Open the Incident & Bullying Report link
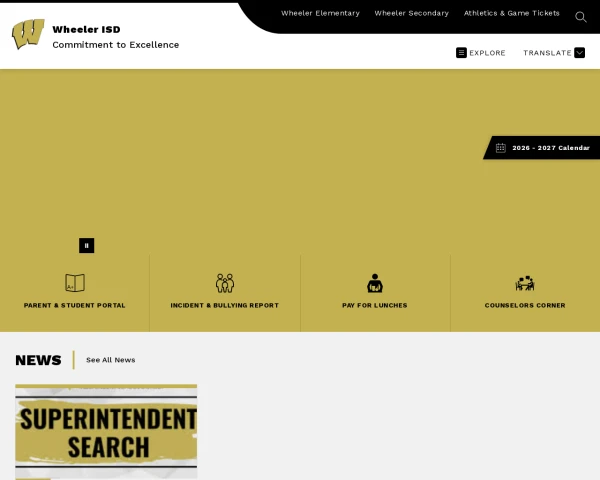Image resolution: width=600 pixels, height=480 pixels. click(x=225, y=305)
